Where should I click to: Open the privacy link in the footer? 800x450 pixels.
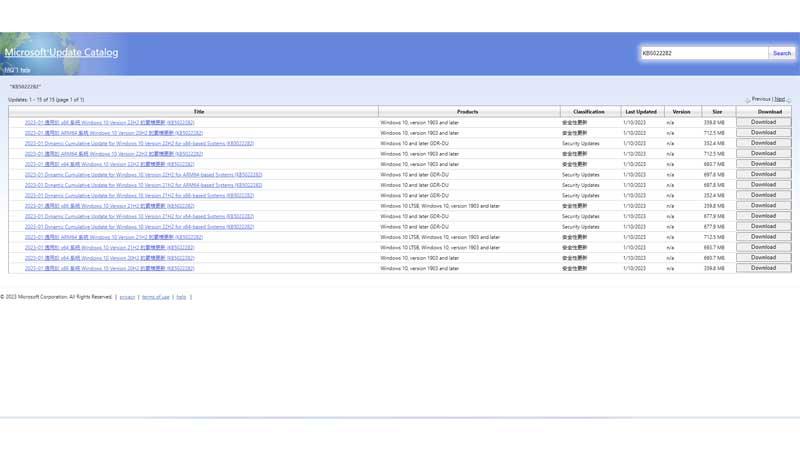point(127,297)
